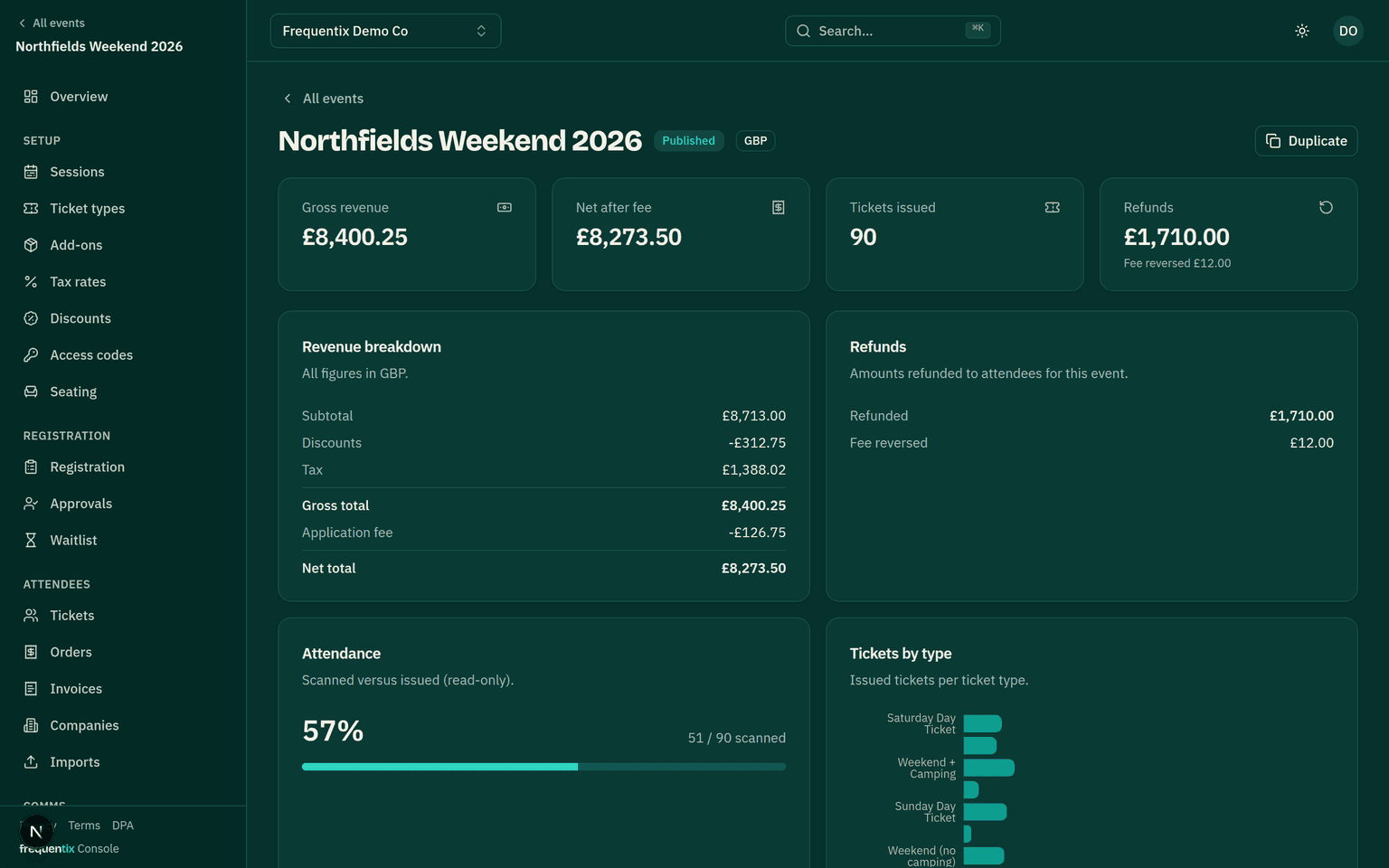This screenshot has width=1389, height=868.
Task: Open Companies in the sidebar
Action: (123, 725)
